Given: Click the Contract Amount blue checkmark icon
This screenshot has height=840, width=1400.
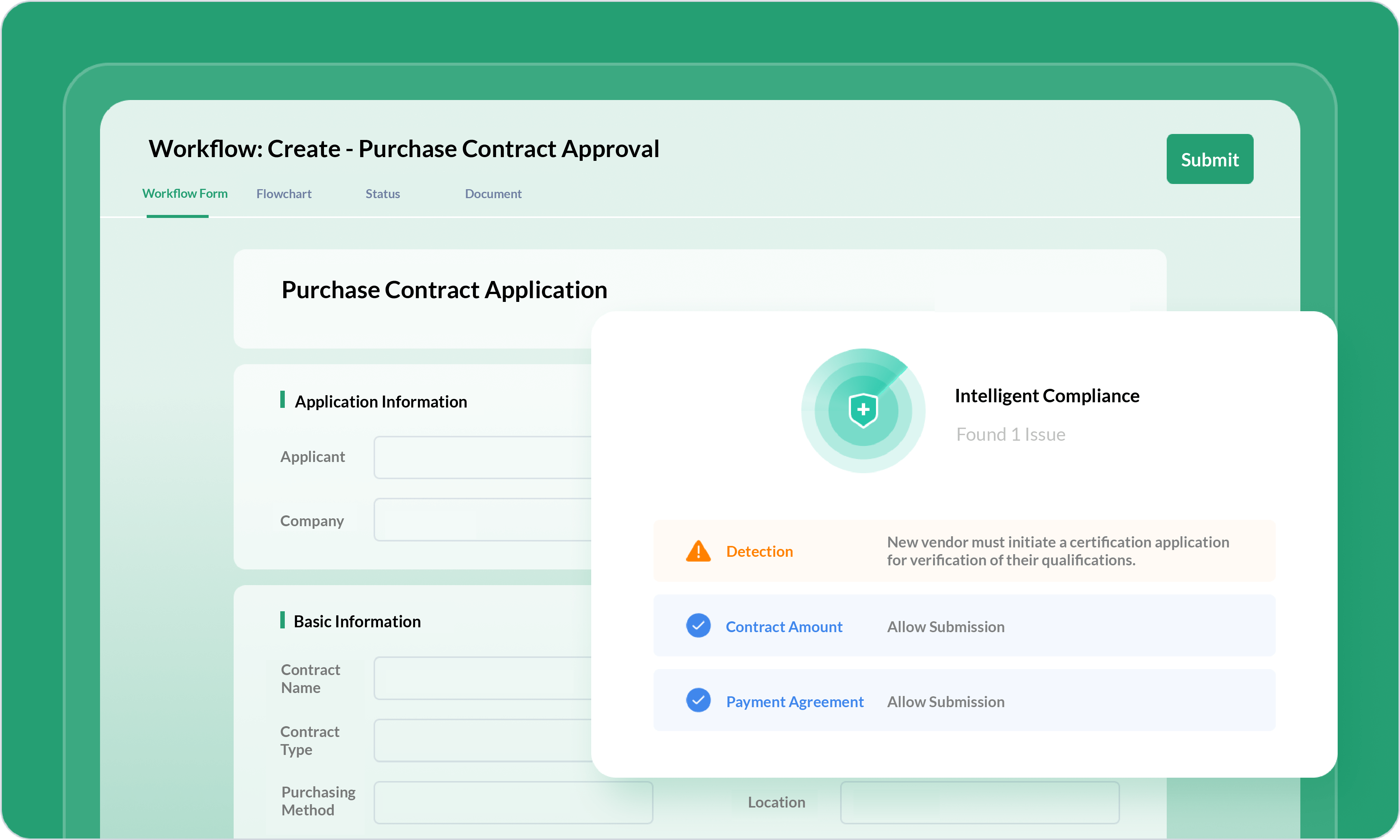Looking at the screenshot, I should click(698, 625).
